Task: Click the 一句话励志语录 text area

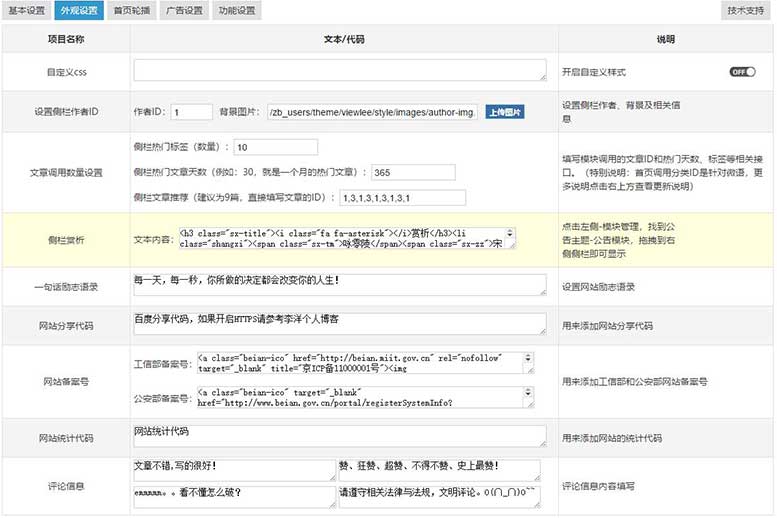Action: click(x=340, y=286)
